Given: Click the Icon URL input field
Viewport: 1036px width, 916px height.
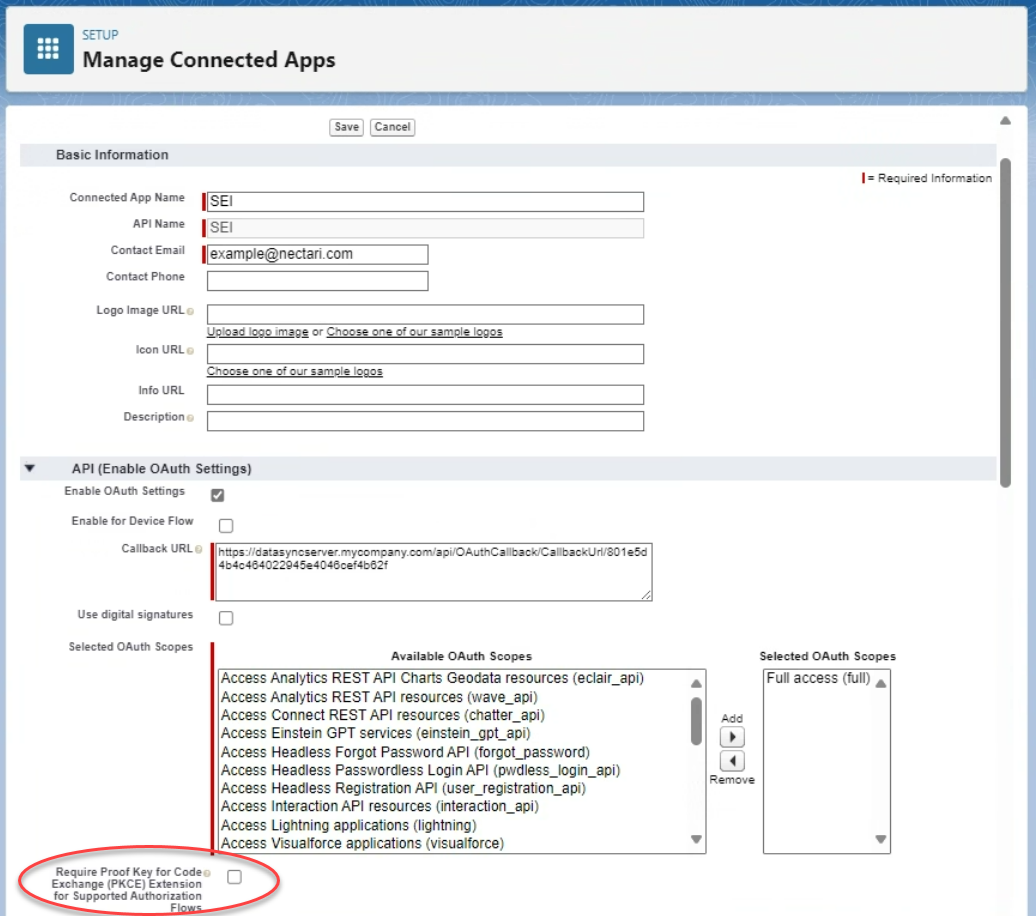Looking at the screenshot, I should [425, 354].
